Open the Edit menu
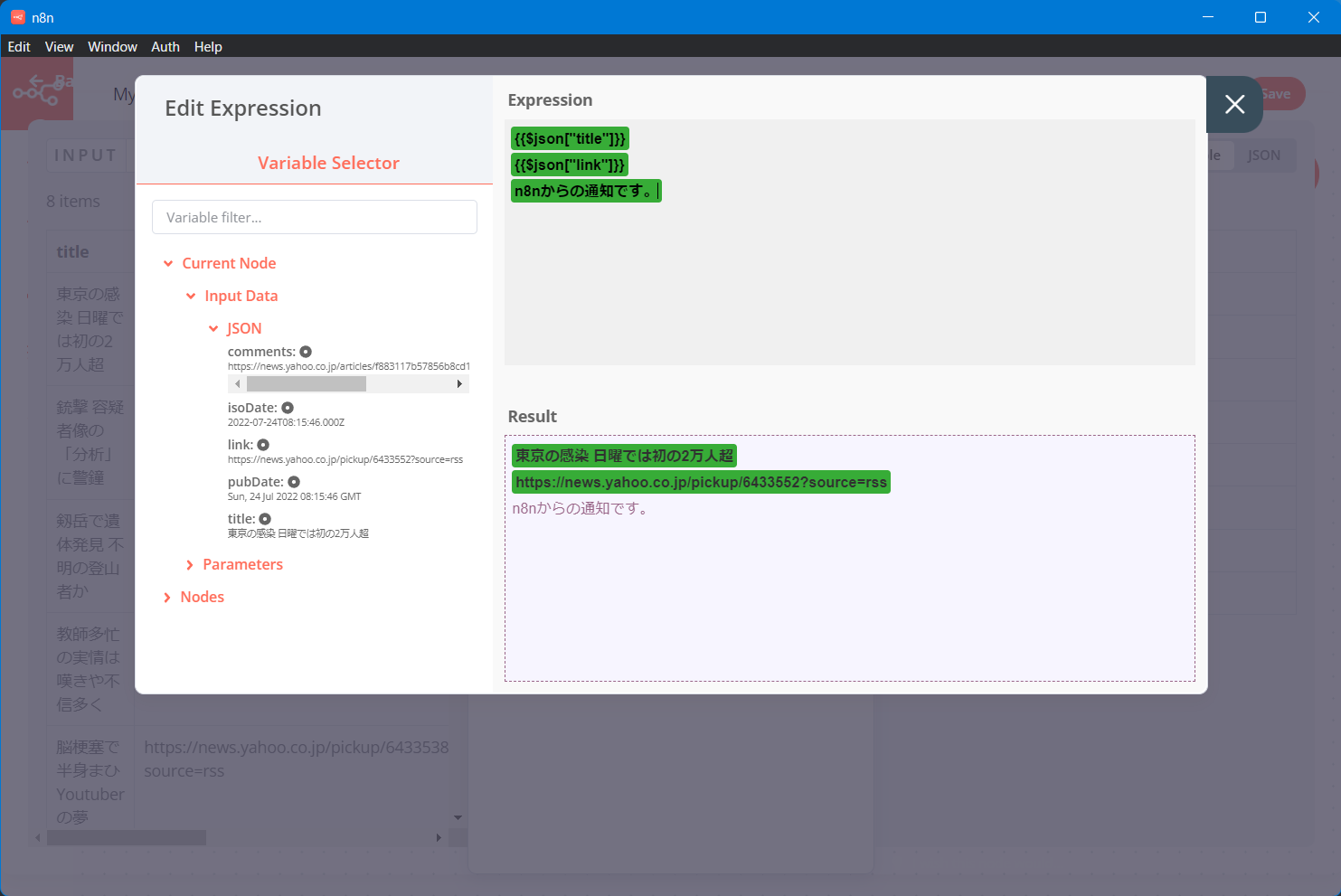This screenshot has width=1341, height=896. coord(19,47)
